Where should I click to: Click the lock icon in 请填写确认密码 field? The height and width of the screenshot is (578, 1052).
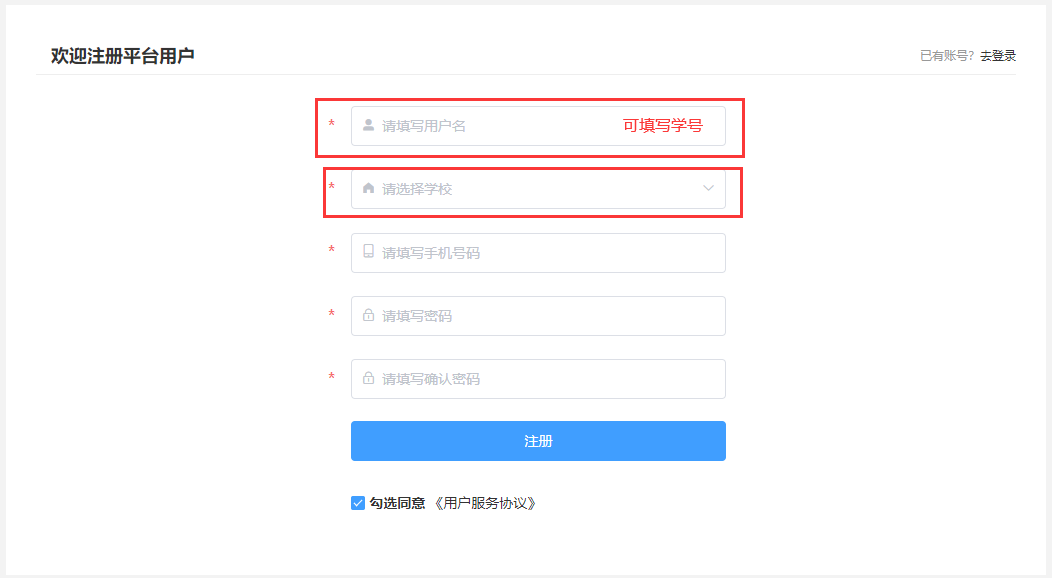click(368, 379)
